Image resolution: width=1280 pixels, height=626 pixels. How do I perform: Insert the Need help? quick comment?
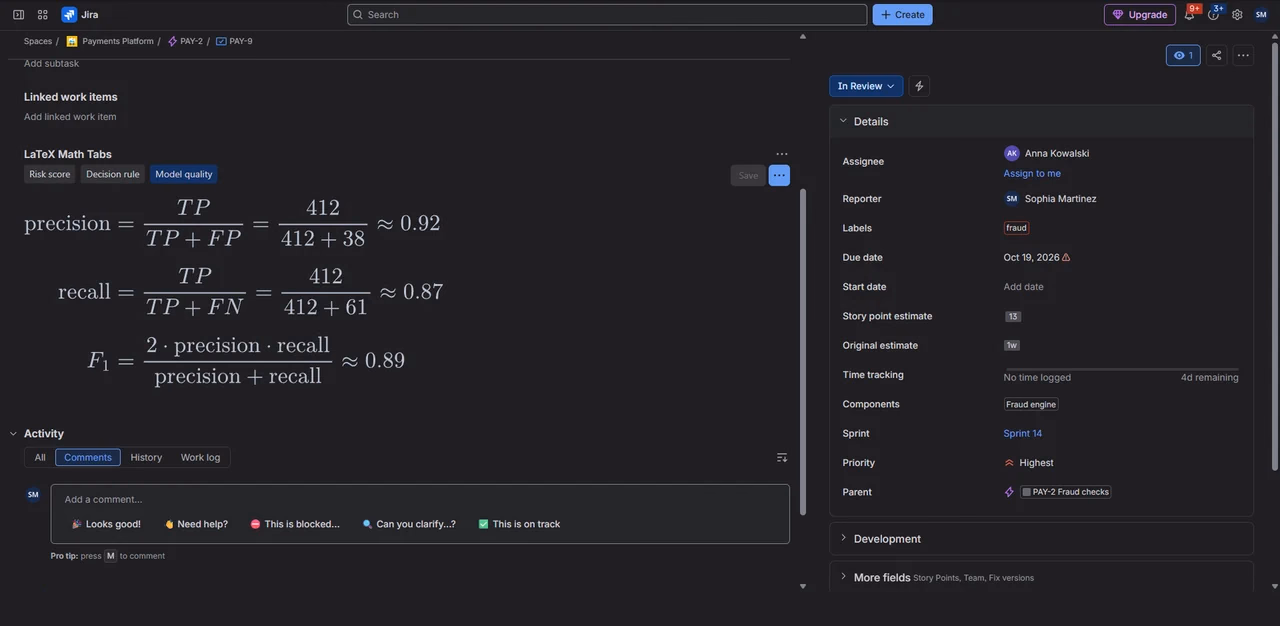(196, 524)
